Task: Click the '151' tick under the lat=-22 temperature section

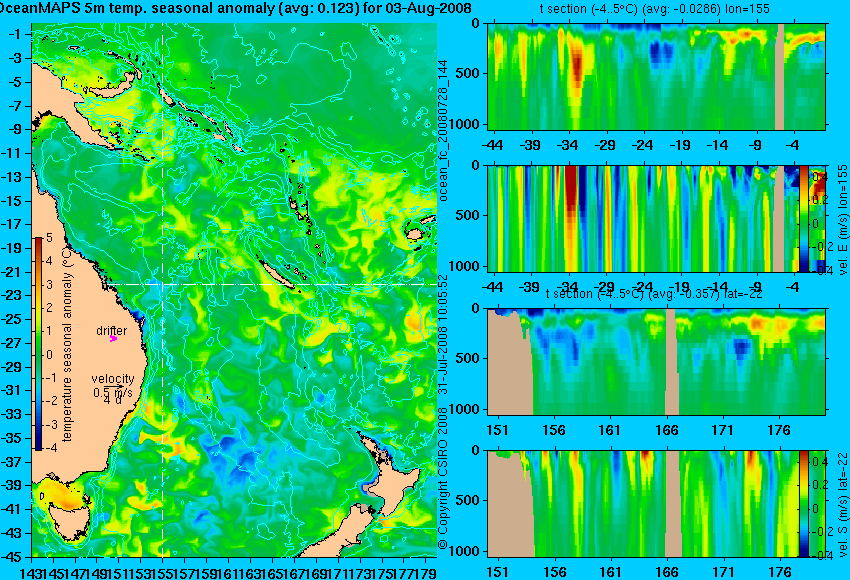Action: tap(497, 430)
